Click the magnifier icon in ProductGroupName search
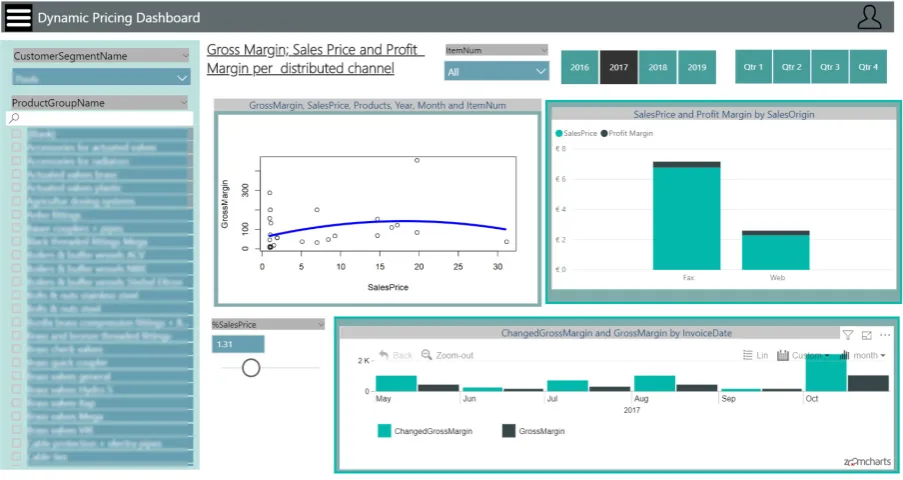The width and height of the screenshot is (903, 480). pos(14,118)
